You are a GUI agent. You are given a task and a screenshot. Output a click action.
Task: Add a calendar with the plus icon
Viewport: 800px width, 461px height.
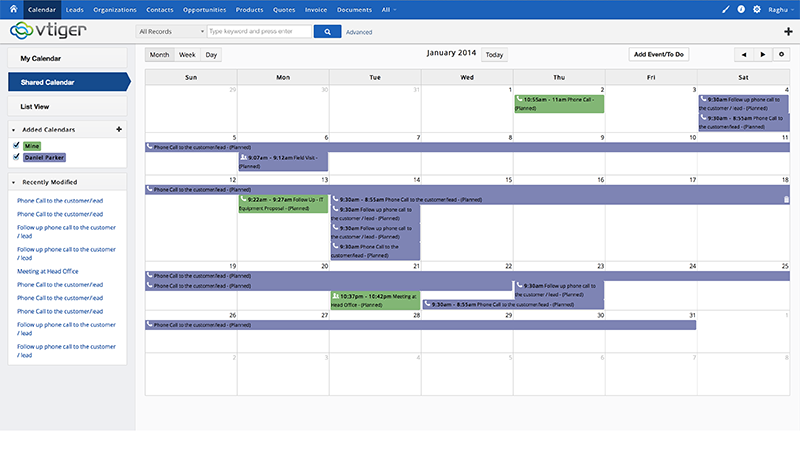click(x=119, y=130)
